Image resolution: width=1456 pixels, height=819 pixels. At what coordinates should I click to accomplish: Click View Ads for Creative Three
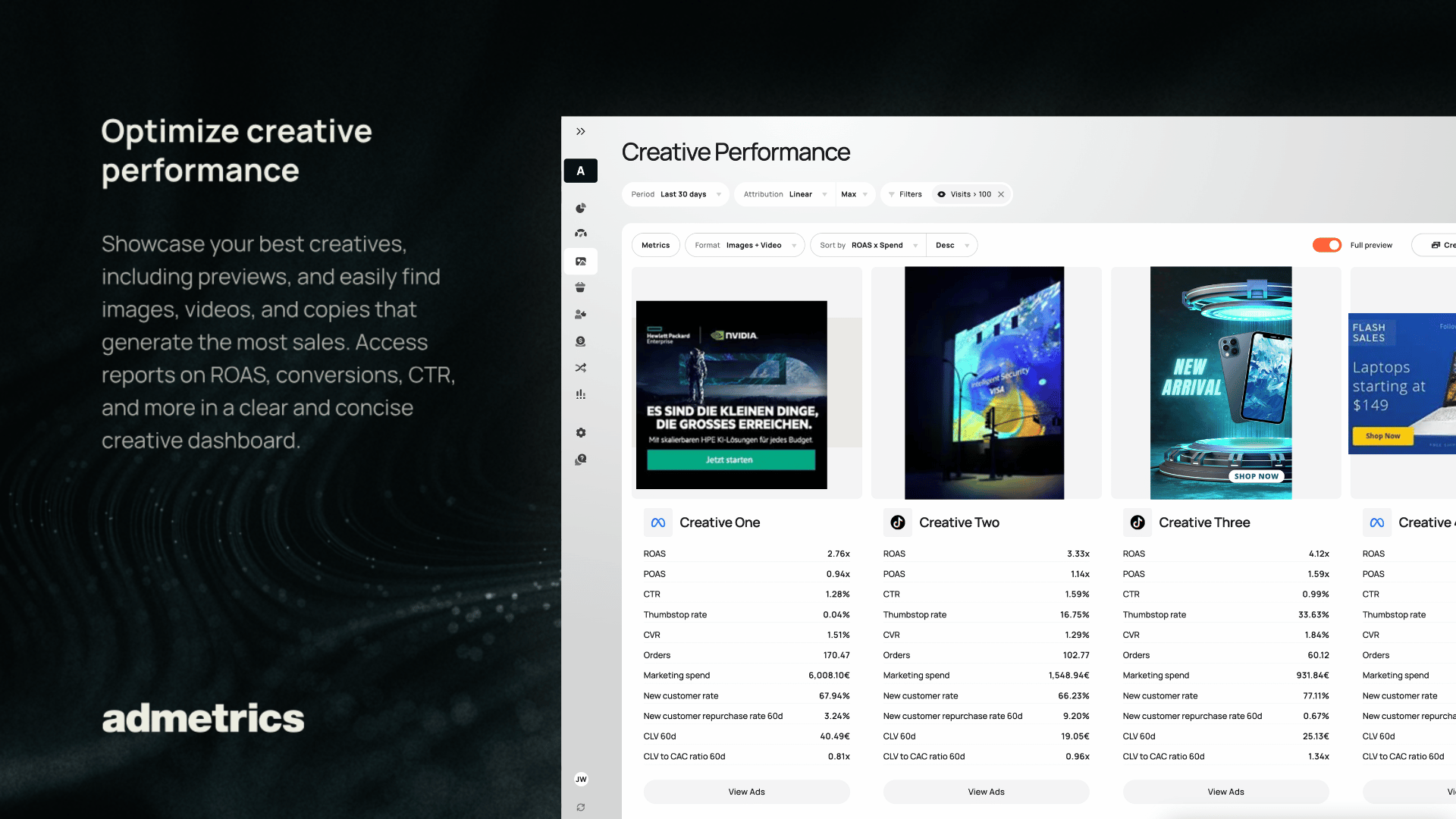pyautogui.click(x=1226, y=791)
